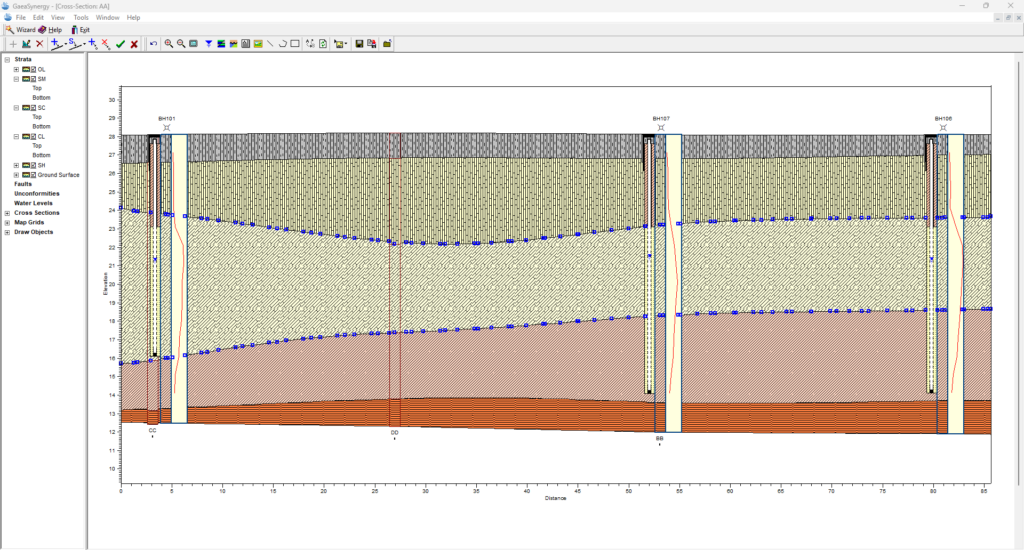Expand the Cross Sections tree node
This screenshot has width=1024, height=550.
[x=8, y=213]
